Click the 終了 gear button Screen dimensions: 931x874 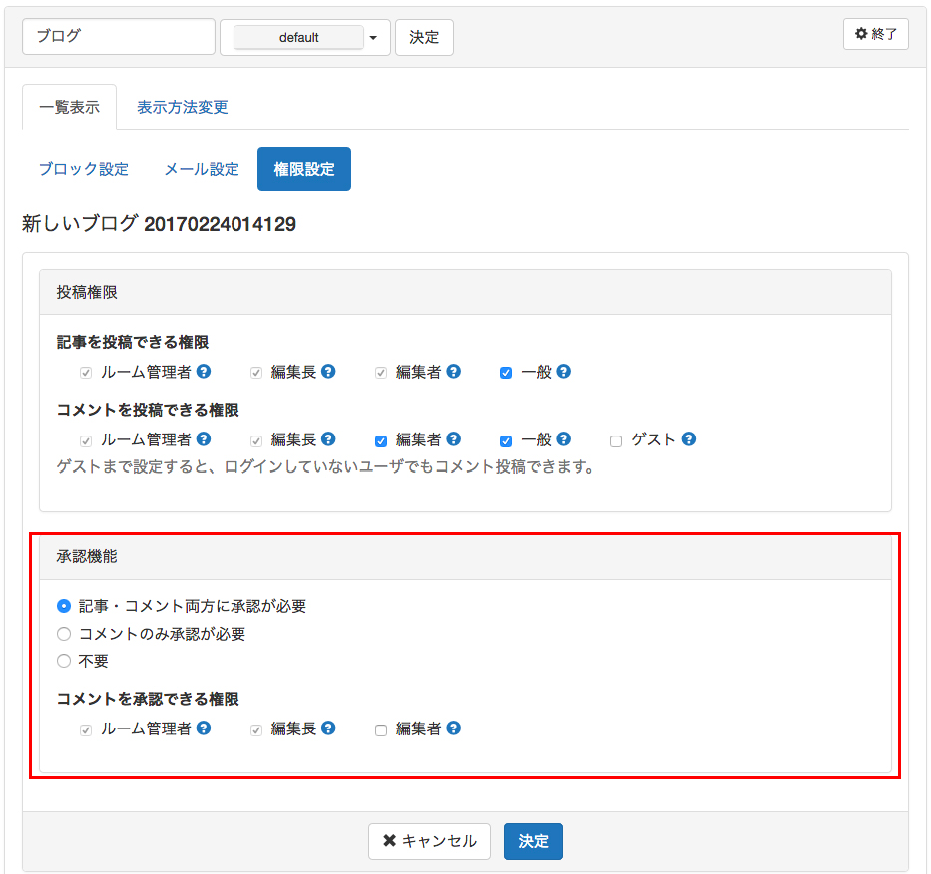point(876,34)
